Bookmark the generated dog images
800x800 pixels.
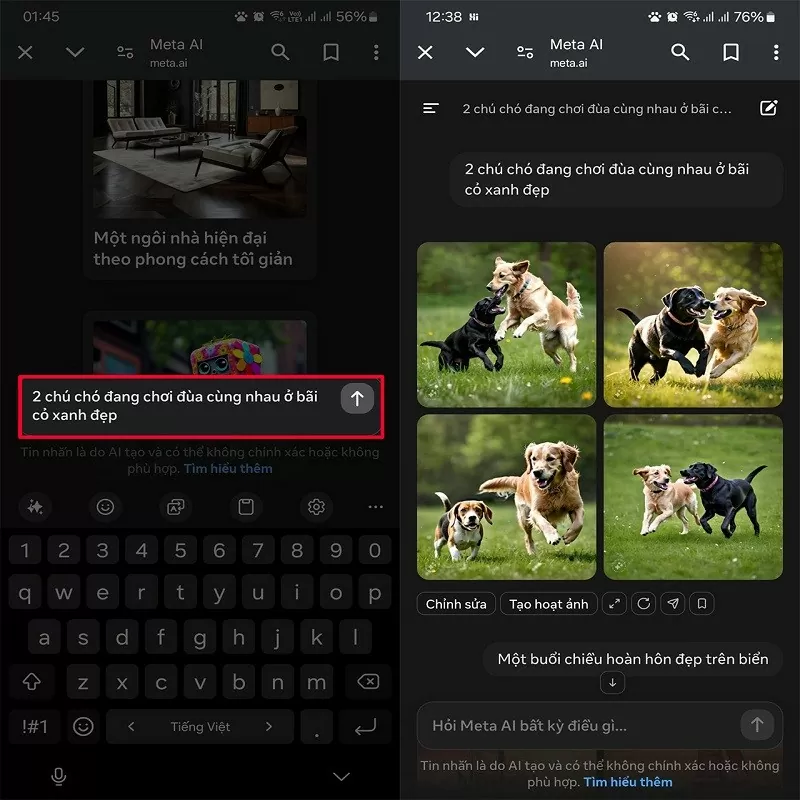point(700,604)
